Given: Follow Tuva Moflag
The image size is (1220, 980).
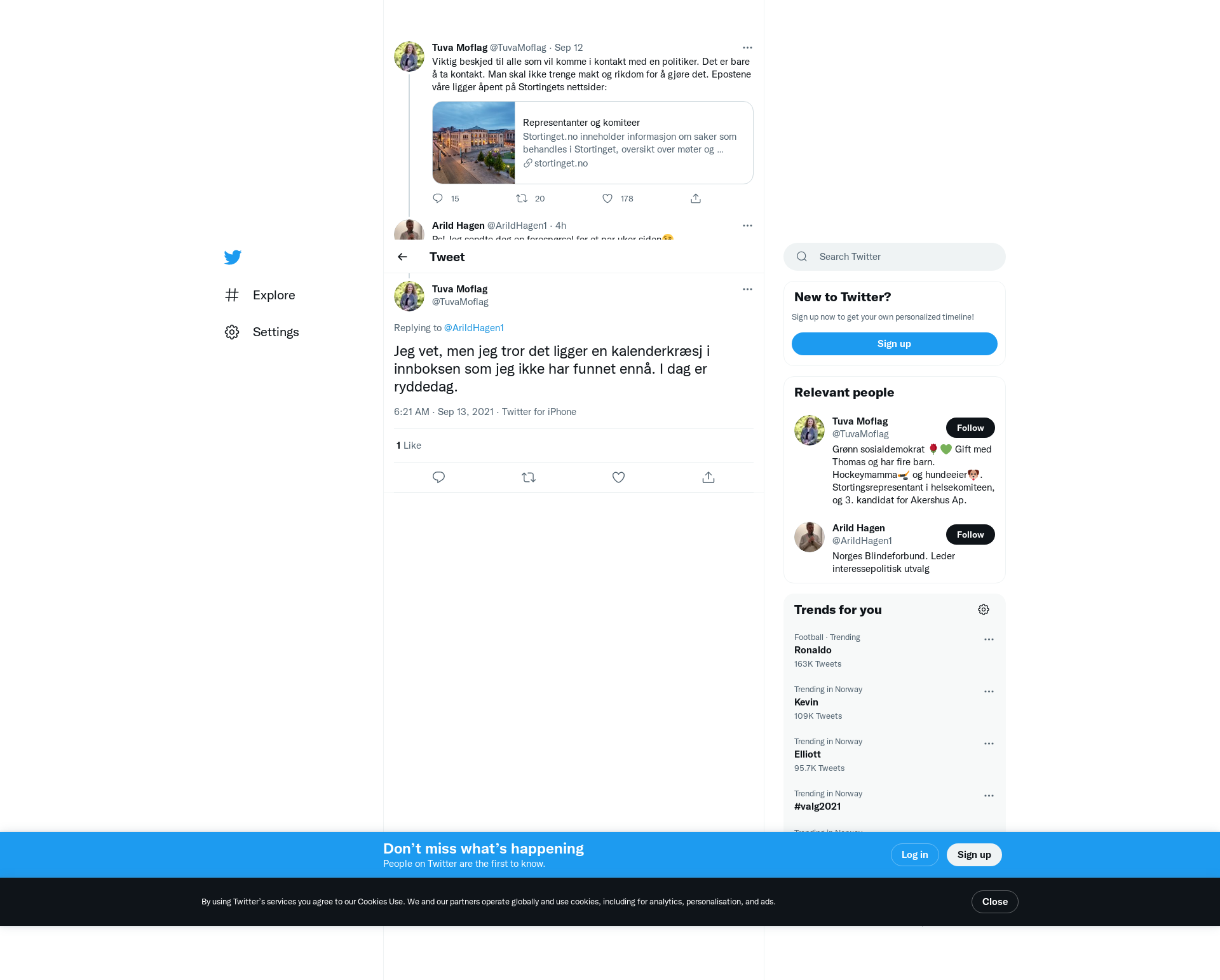Looking at the screenshot, I should click(x=970, y=428).
